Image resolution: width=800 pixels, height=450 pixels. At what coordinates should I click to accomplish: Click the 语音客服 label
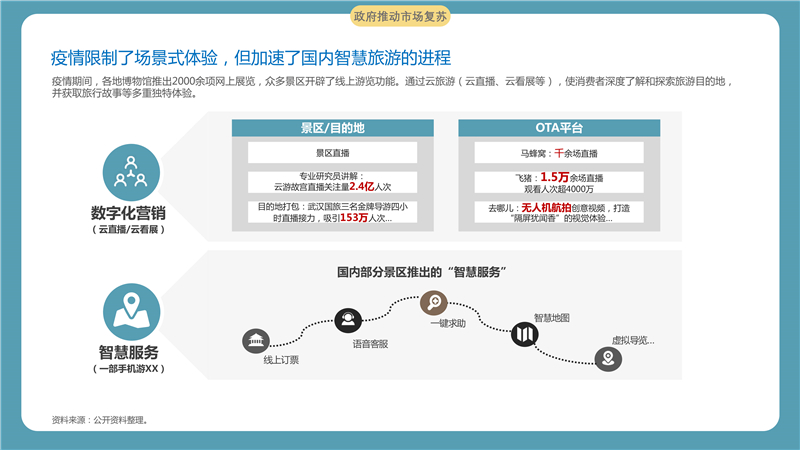370,344
